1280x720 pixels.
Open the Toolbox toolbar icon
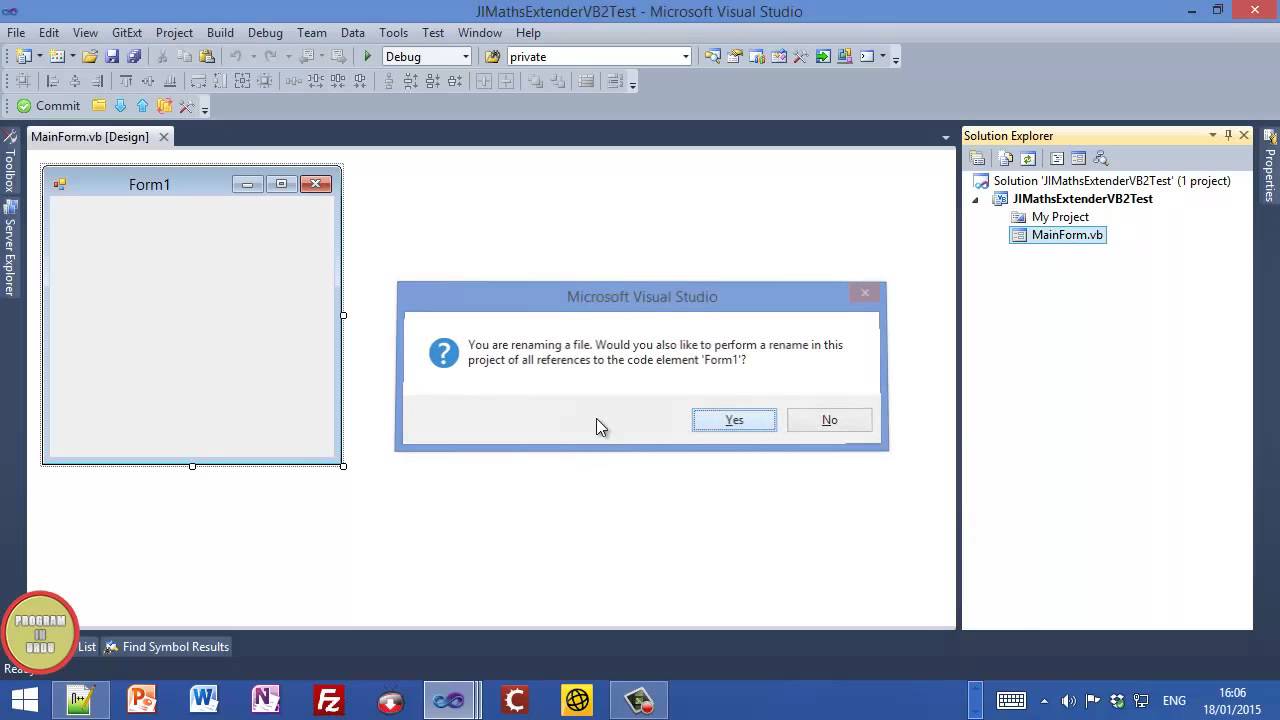pyautogui.click(x=800, y=56)
